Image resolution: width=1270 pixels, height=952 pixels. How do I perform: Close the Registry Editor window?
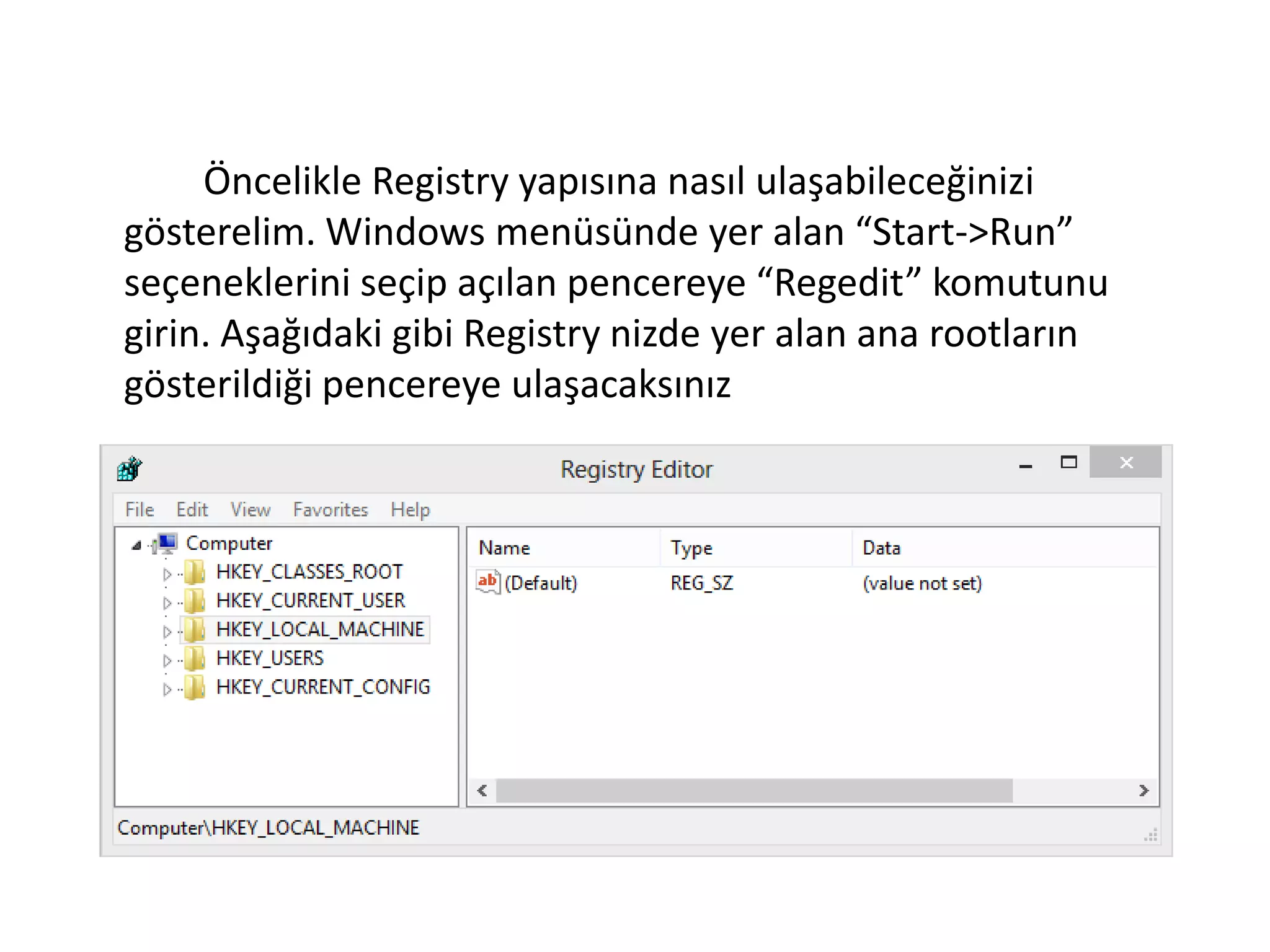1126,462
